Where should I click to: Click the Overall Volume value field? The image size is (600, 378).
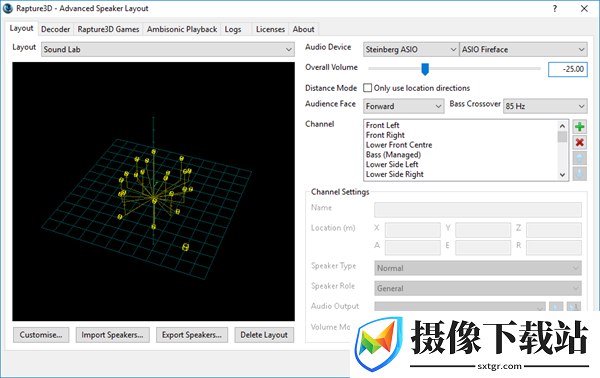pyautogui.click(x=567, y=69)
